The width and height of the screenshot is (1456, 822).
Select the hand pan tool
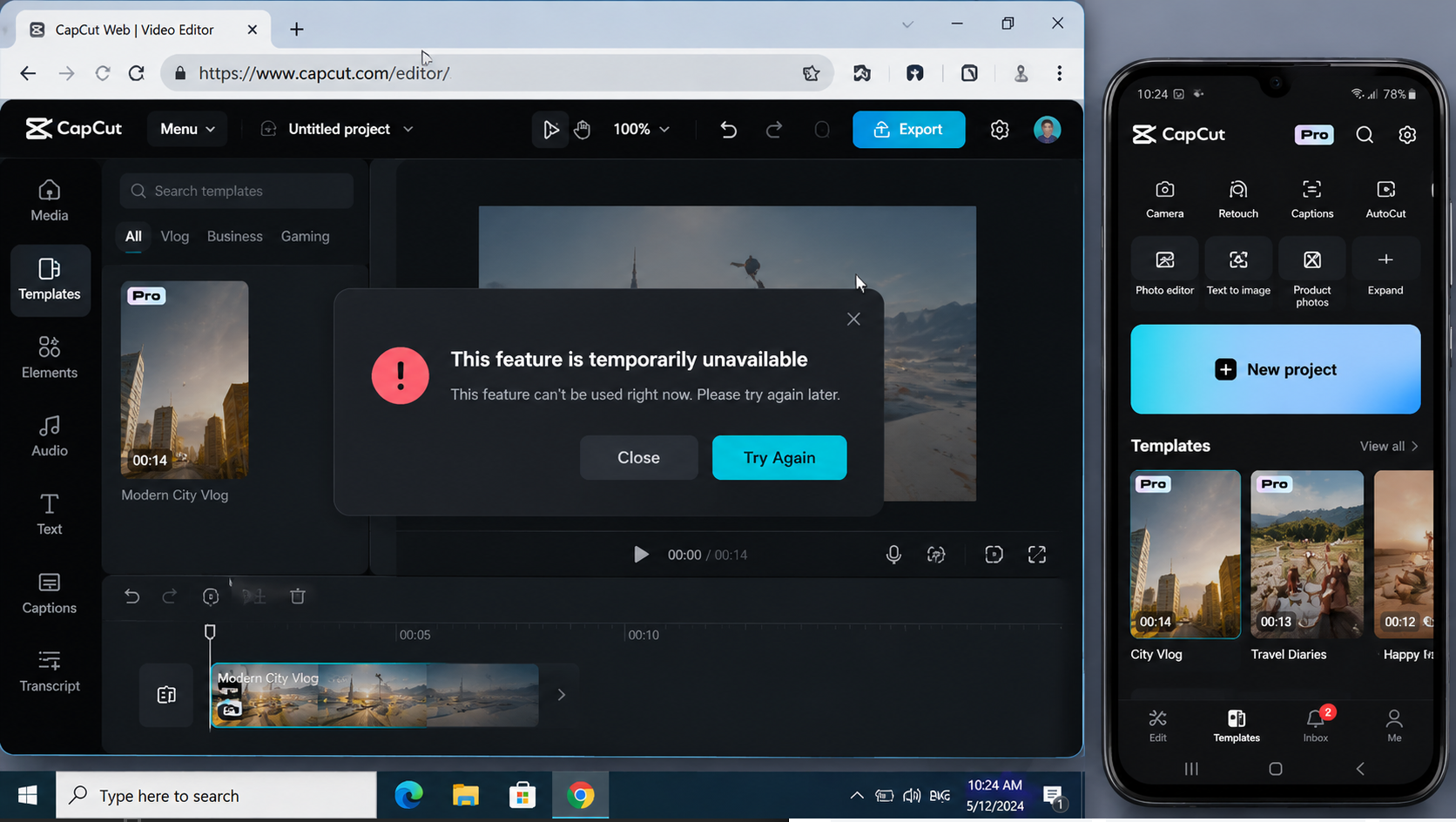(x=583, y=130)
